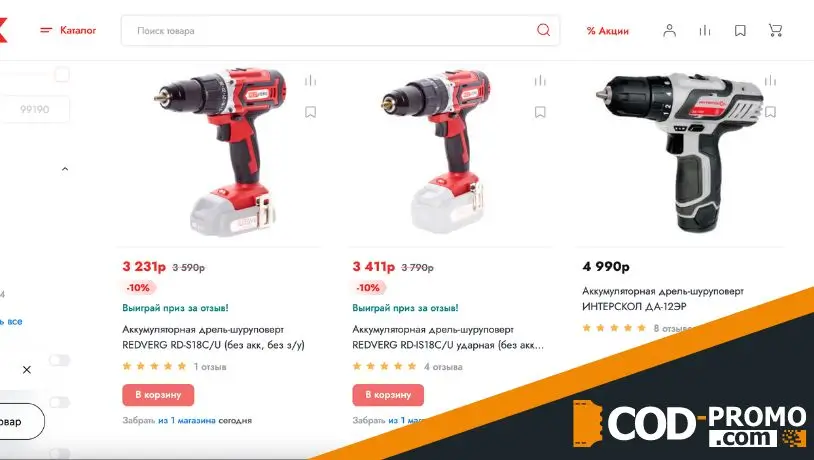Image resolution: width=814 pixels, height=460 pixels.
Task: Add REDVERG RD-S18C/U to cart with В корзину
Action: click(x=158, y=395)
